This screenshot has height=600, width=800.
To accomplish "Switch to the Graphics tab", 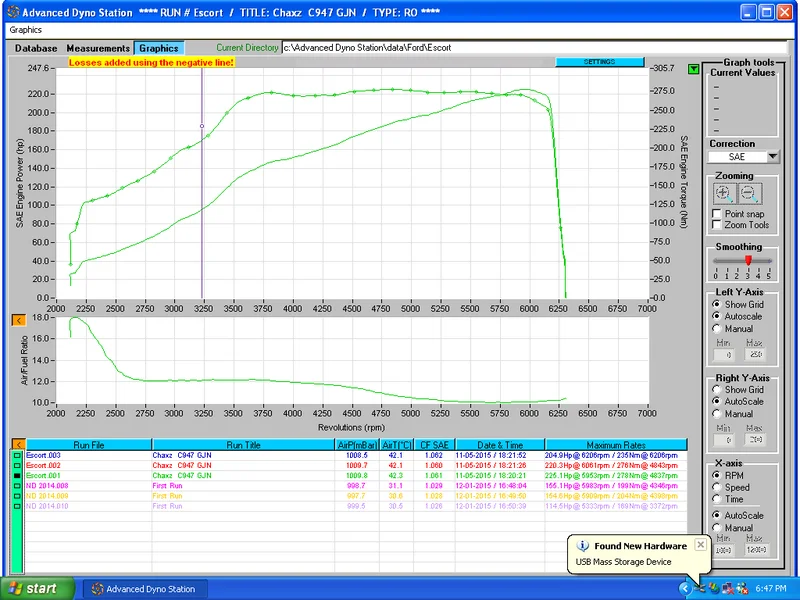I will tap(159, 48).
